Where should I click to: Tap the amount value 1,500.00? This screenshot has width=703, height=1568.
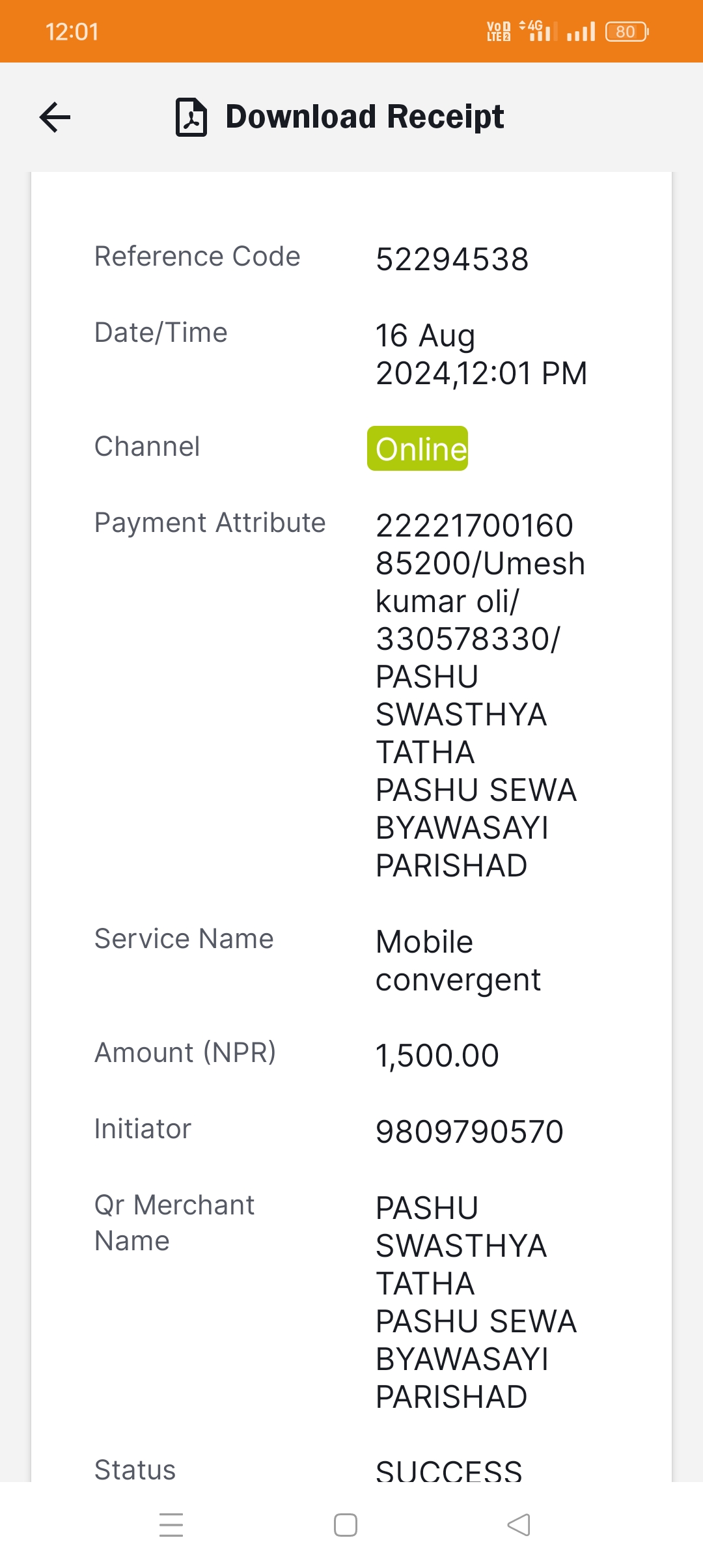coord(437,1056)
